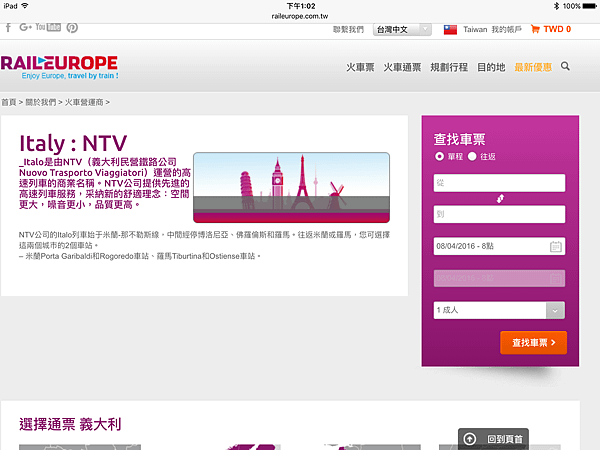The image size is (600, 450).
Task: Open the shopping cart icon
Action: pos(535,29)
